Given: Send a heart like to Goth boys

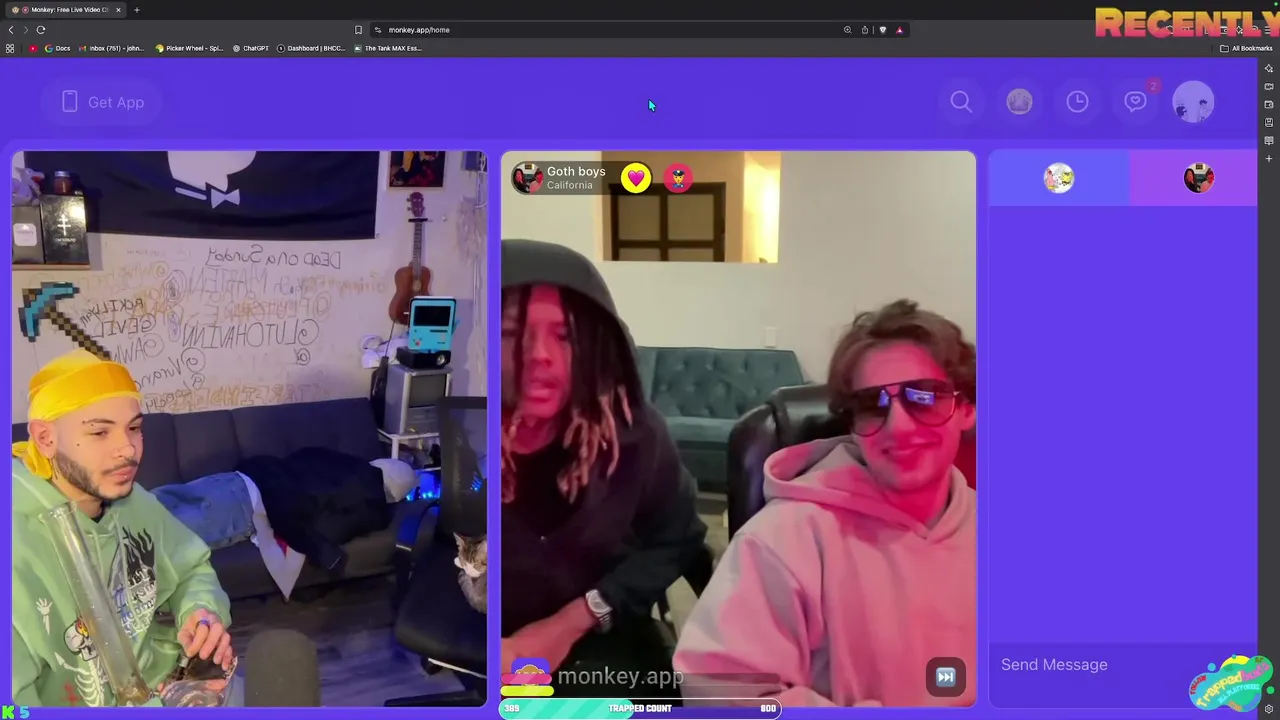Looking at the screenshot, I should pyautogui.click(x=636, y=178).
